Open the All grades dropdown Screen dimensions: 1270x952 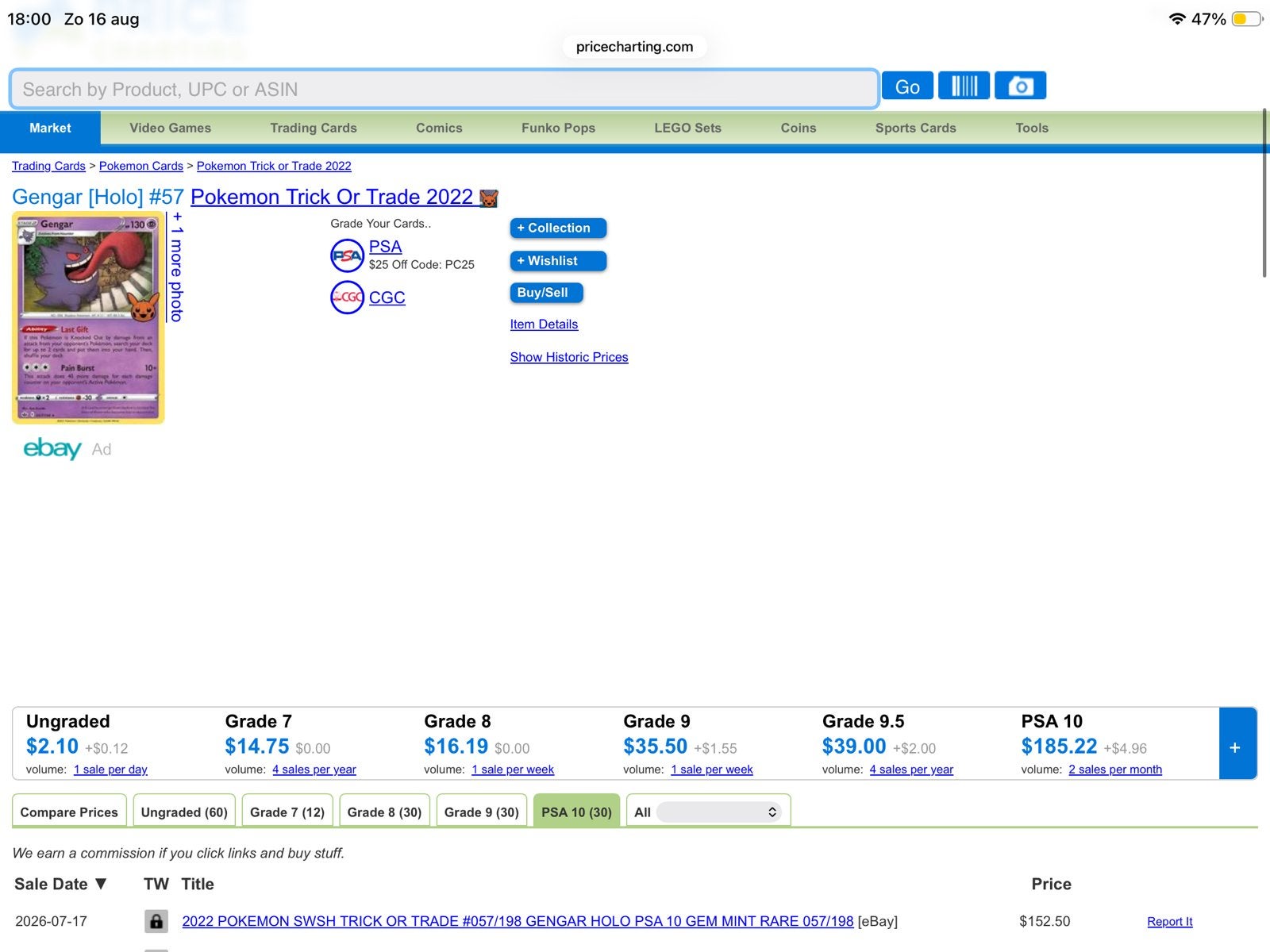tap(718, 812)
